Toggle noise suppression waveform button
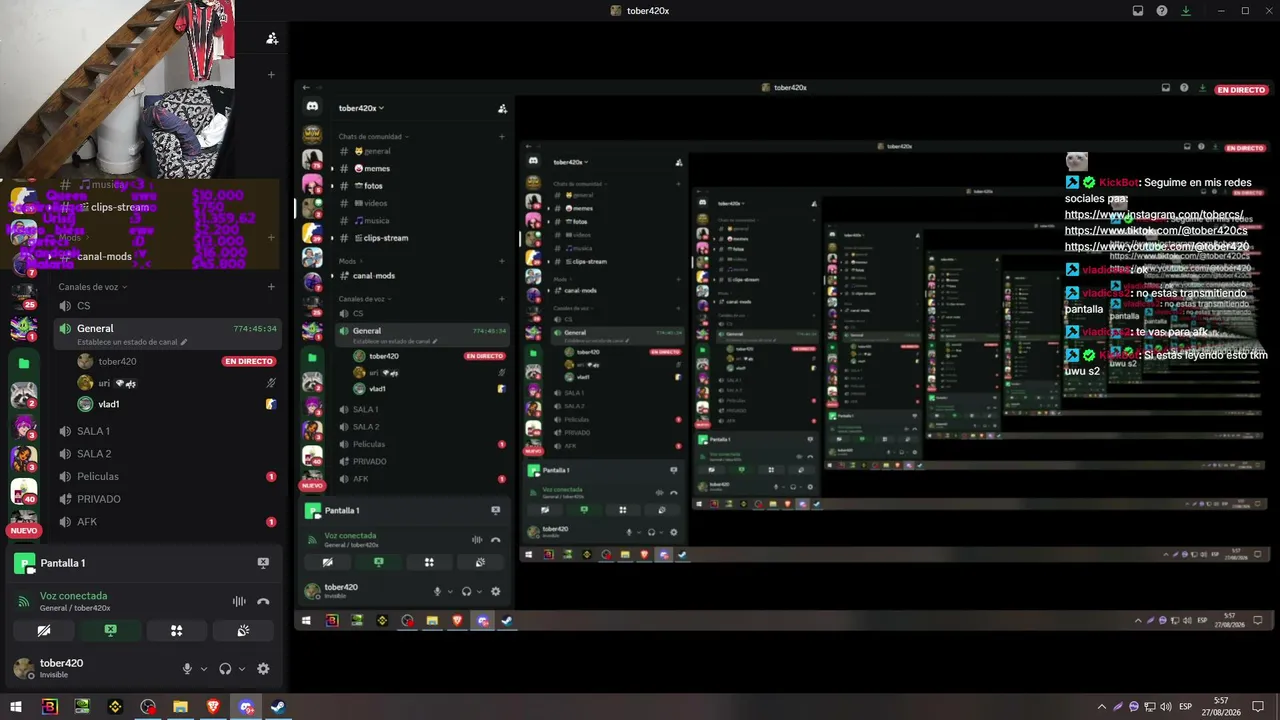The height and width of the screenshot is (720, 1280). coord(239,601)
